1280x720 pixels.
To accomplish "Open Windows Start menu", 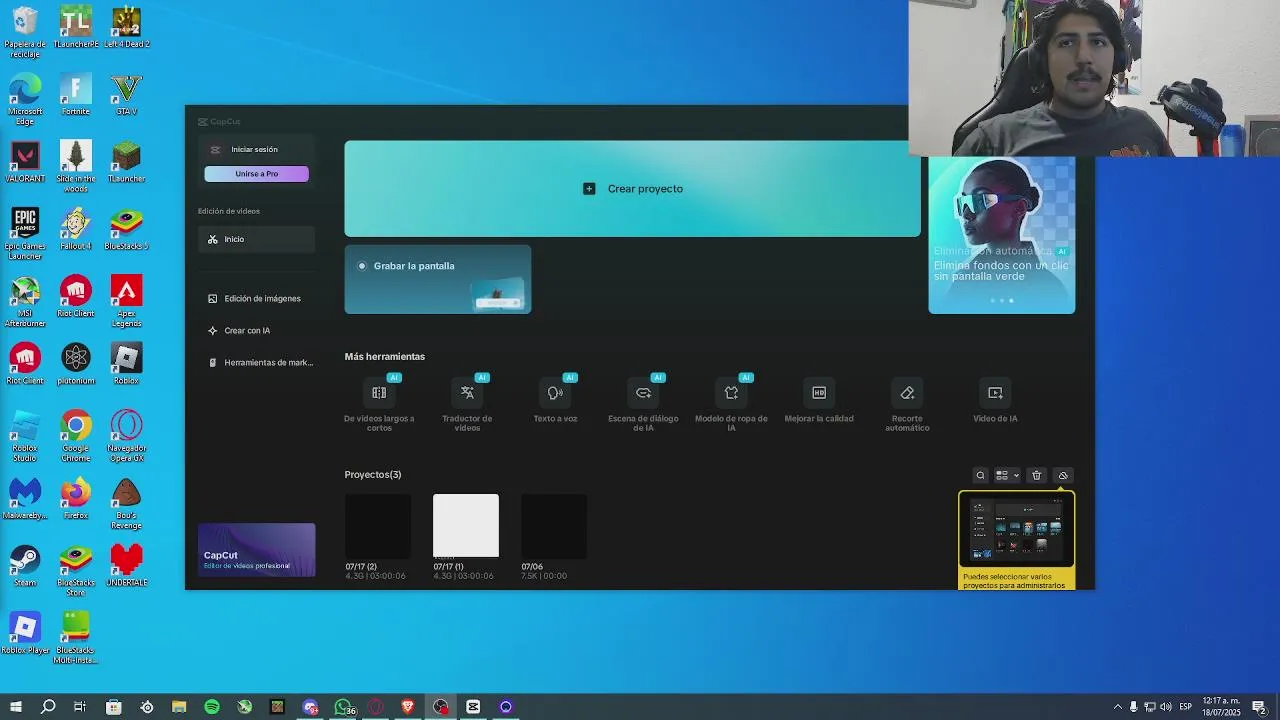I will [x=16, y=707].
